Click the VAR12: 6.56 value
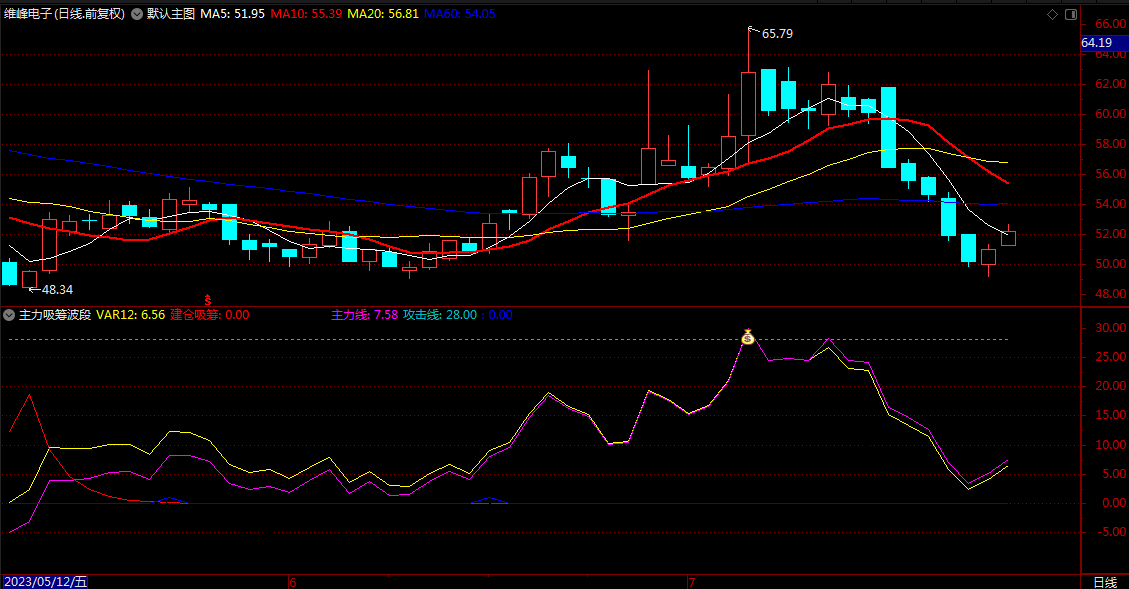The image size is (1129, 589). [130, 315]
